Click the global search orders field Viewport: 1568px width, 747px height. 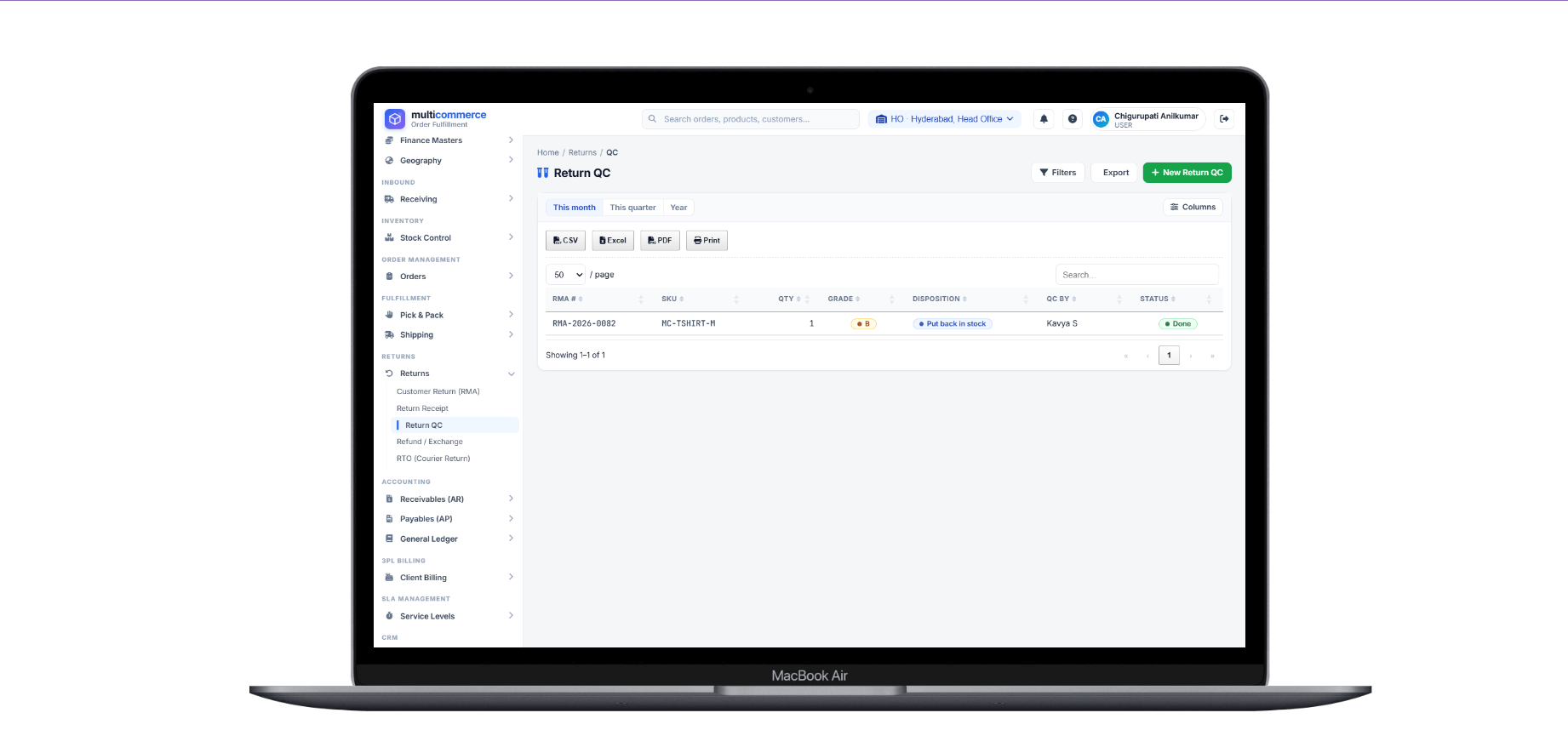click(x=751, y=119)
